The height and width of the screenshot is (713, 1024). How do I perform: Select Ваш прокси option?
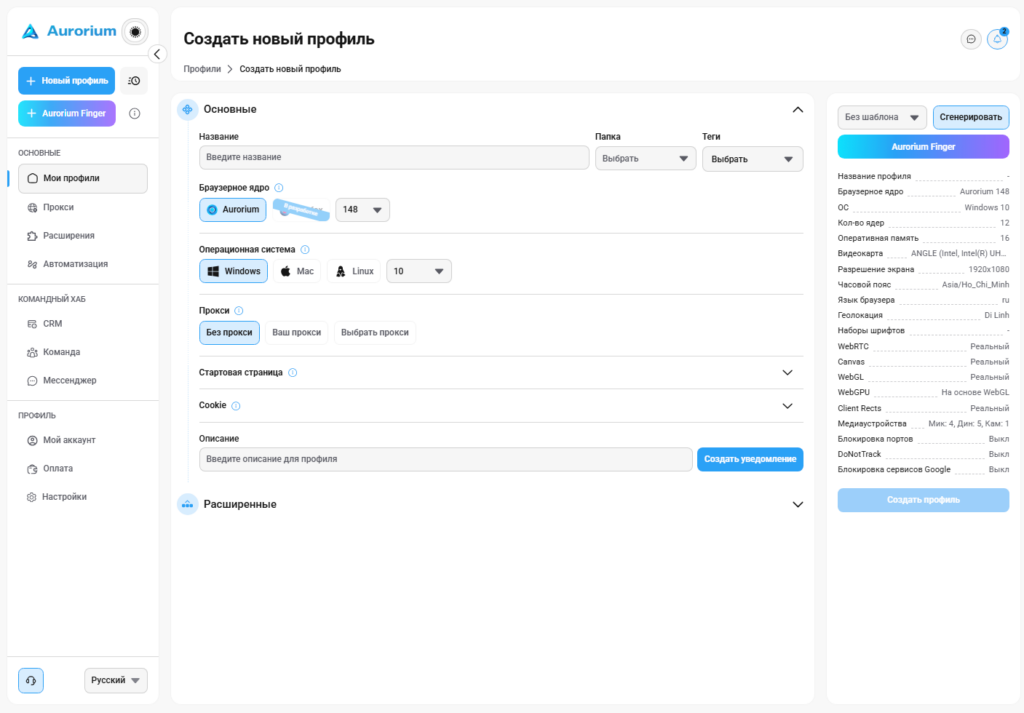pos(296,332)
